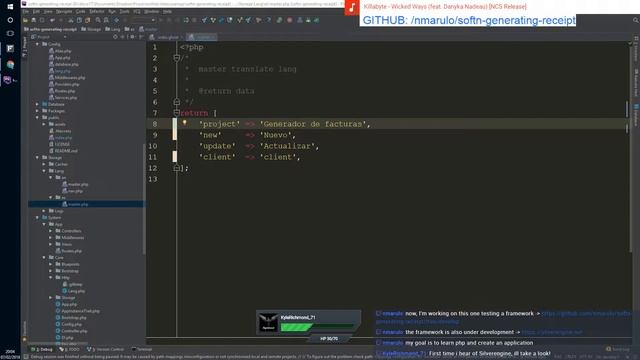Select the highlighted master.php tree row
This screenshot has width=640, height=360.
[x=86, y=204]
